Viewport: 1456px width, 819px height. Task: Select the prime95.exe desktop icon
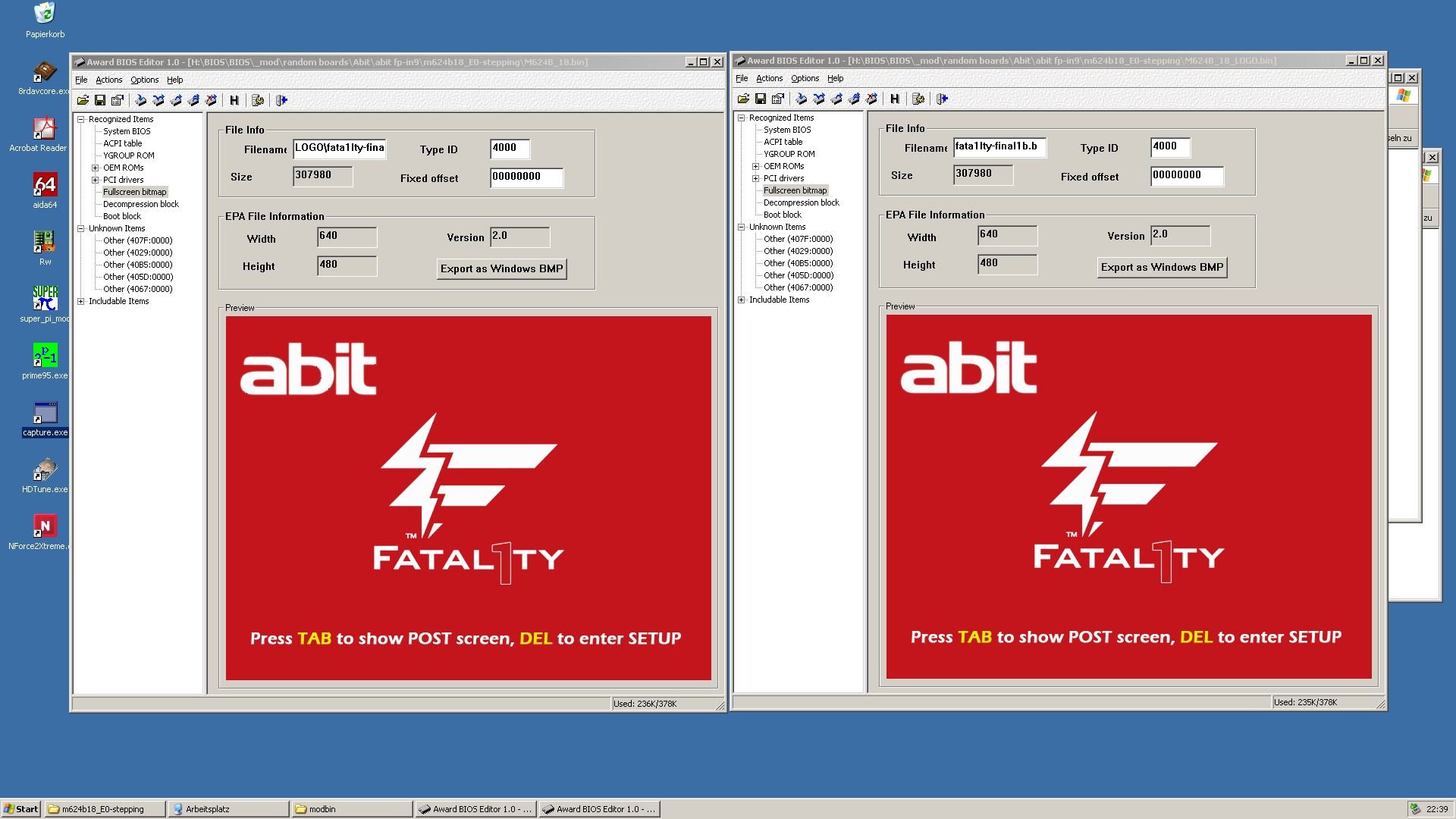coord(45,362)
